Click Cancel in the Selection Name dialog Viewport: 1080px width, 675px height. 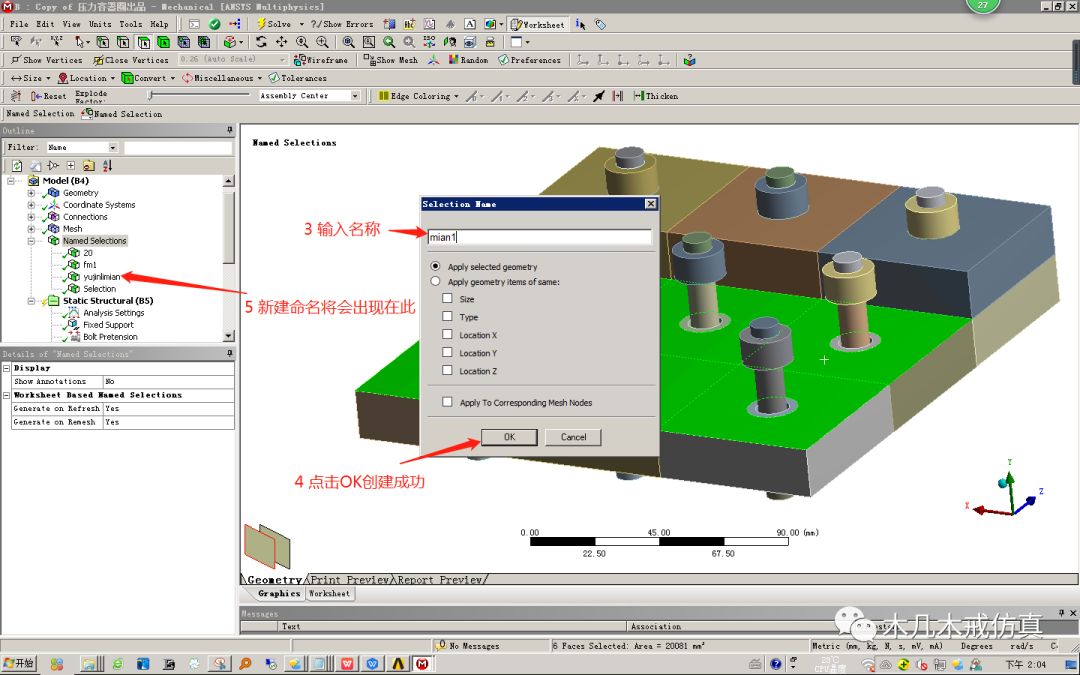pyautogui.click(x=576, y=437)
